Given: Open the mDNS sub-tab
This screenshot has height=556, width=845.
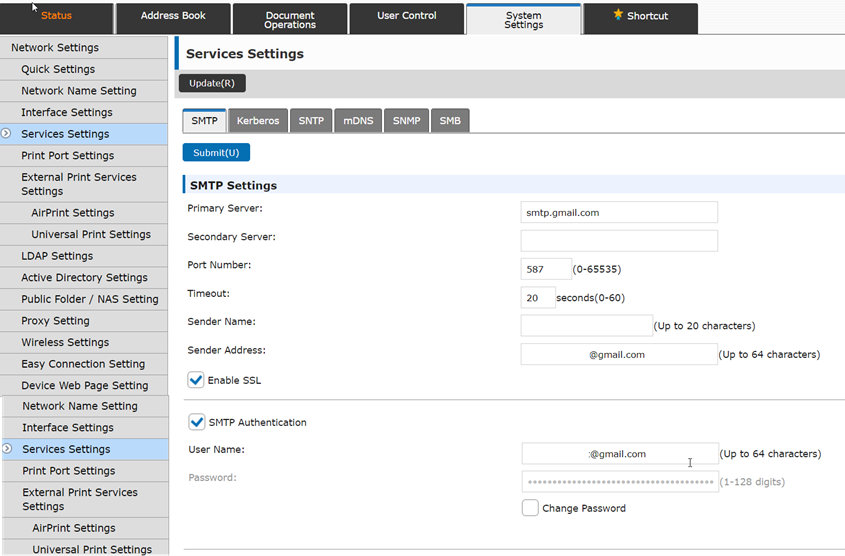Looking at the screenshot, I should pyautogui.click(x=358, y=121).
